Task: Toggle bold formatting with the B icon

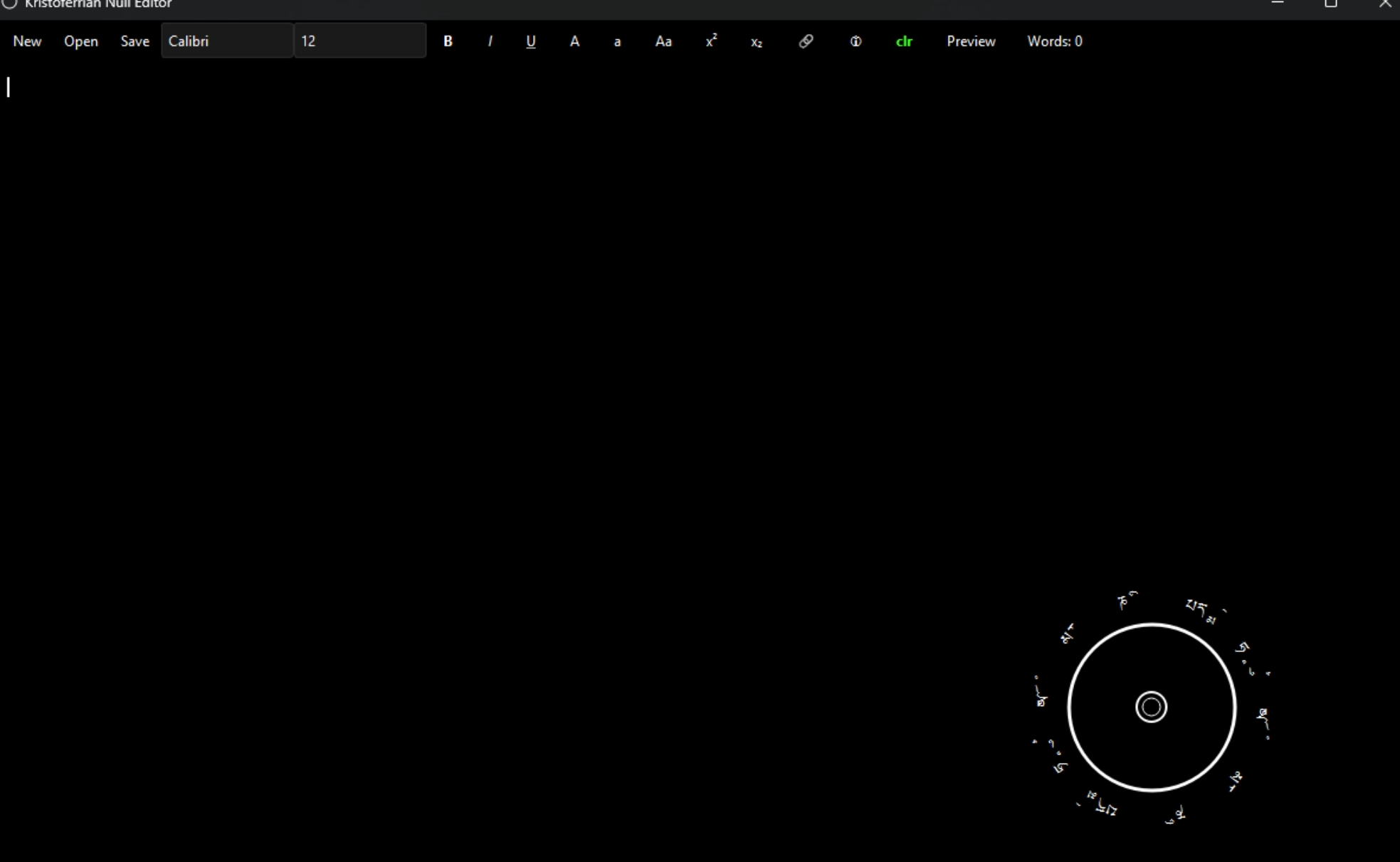Action: [448, 41]
